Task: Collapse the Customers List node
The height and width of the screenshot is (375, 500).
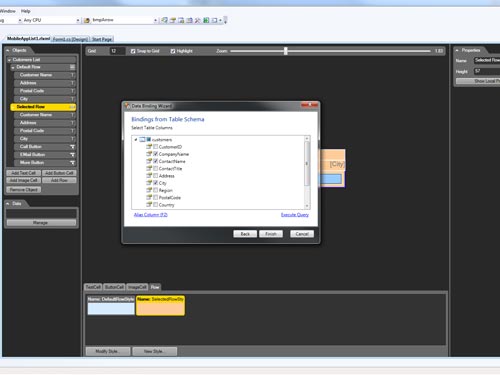Action: click(x=9, y=60)
